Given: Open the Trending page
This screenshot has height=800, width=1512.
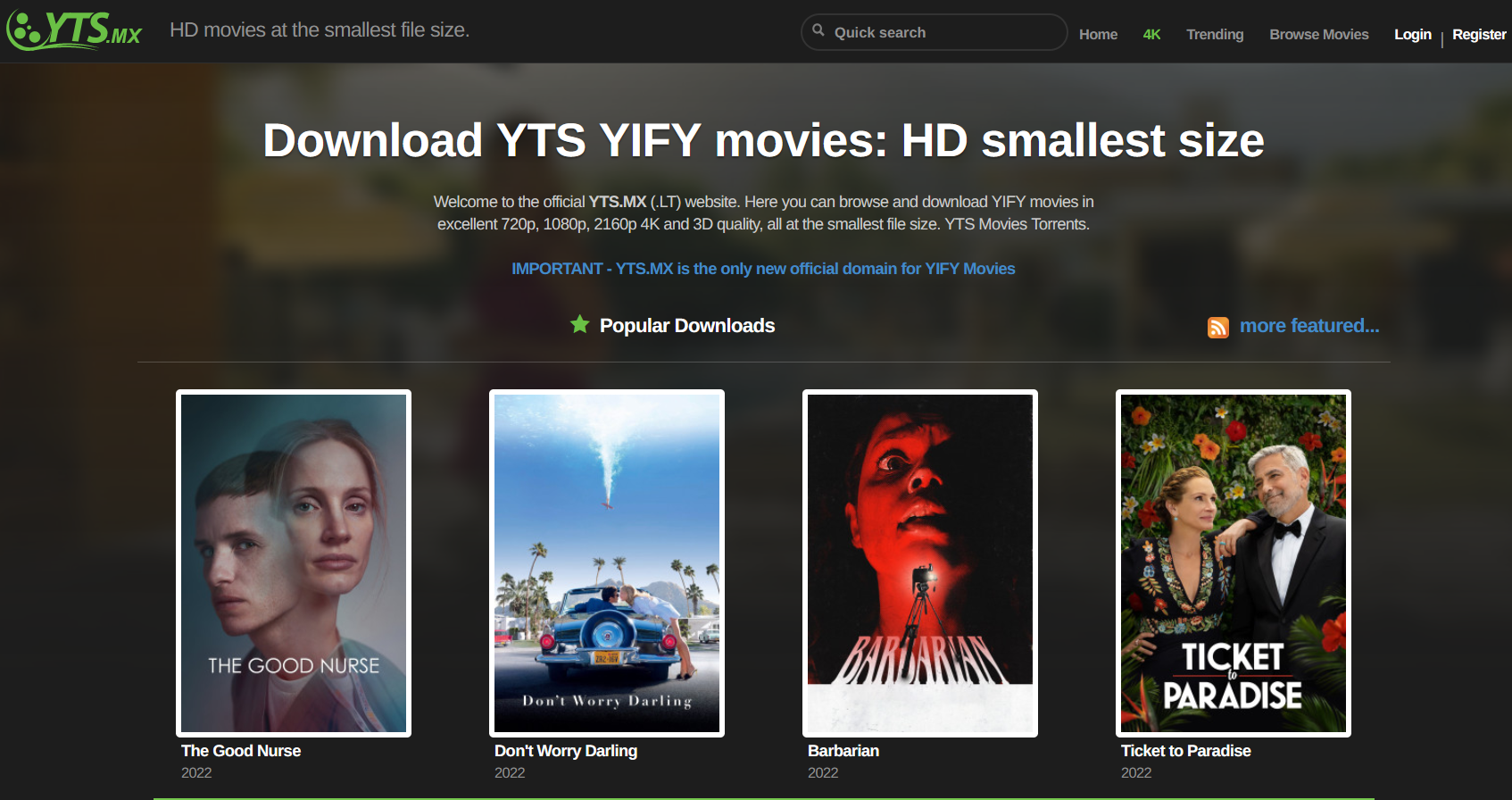Looking at the screenshot, I should click(x=1215, y=34).
